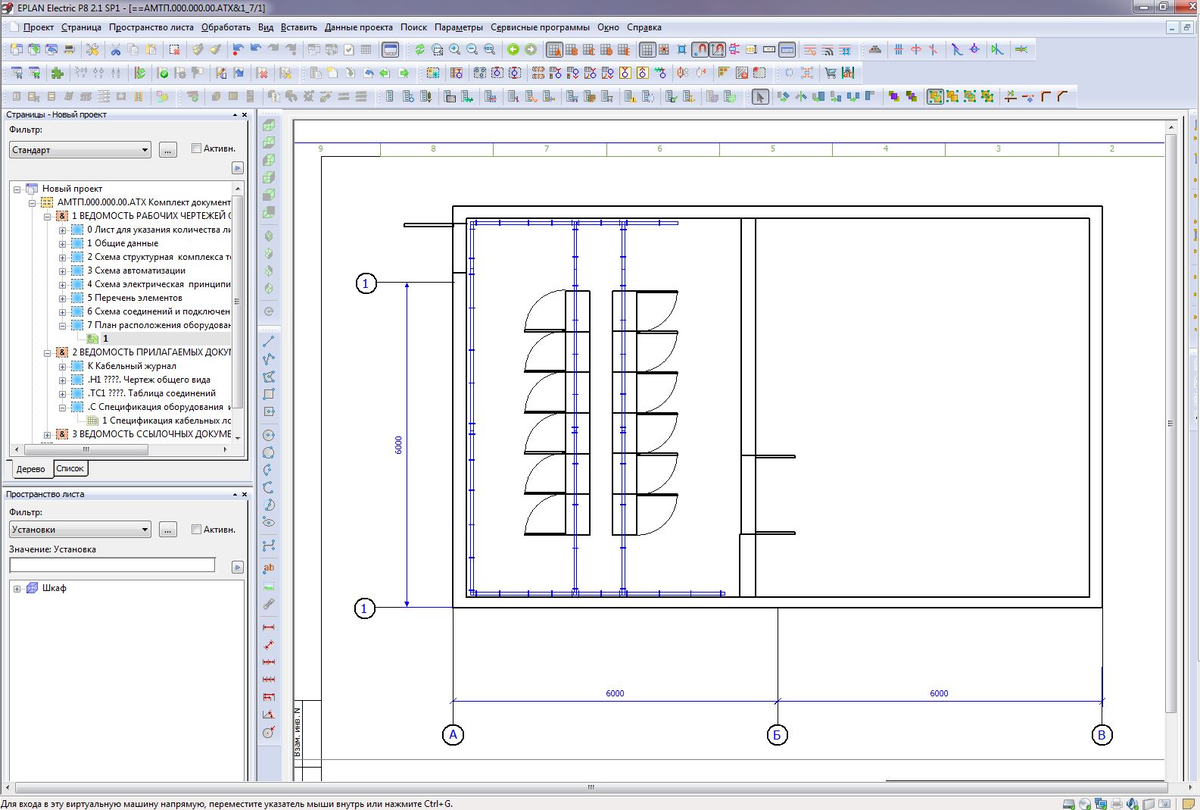This screenshot has height=810, width=1200.
Task: Collapse '2 ВЕДОМОСТЬ ПРИЛАГАЕМЫХ' node
Action: 47,352
